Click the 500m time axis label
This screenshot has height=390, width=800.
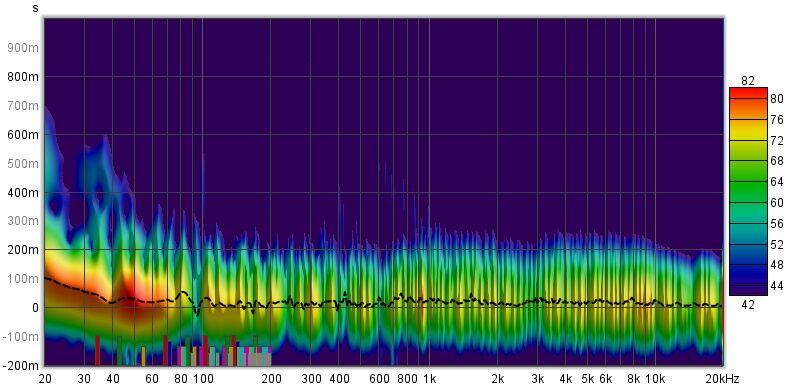click(x=24, y=163)
